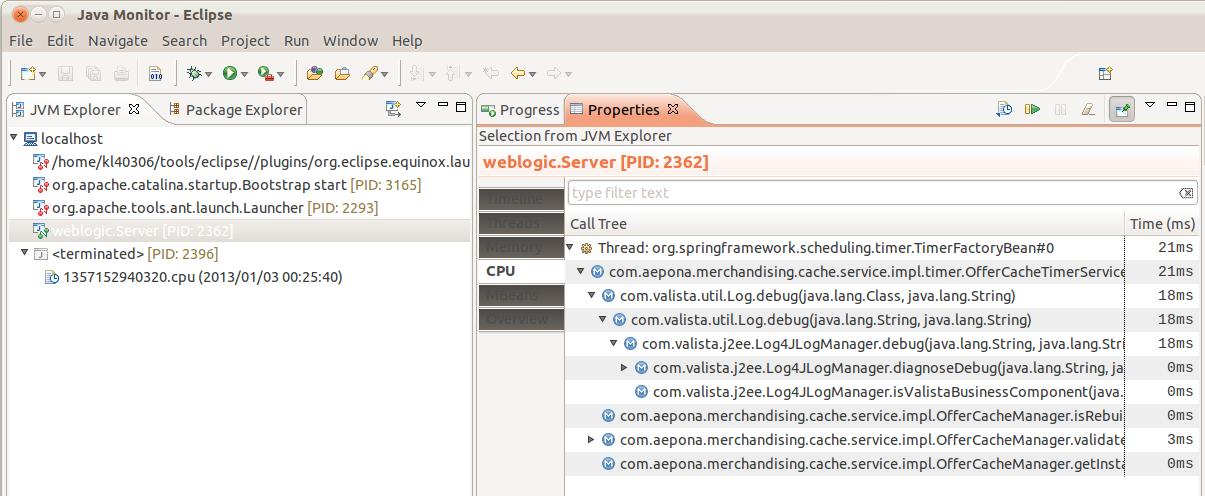Screen dimensions: 1205x496
Task: Open the Edit menu
Action: pos(60,41)
